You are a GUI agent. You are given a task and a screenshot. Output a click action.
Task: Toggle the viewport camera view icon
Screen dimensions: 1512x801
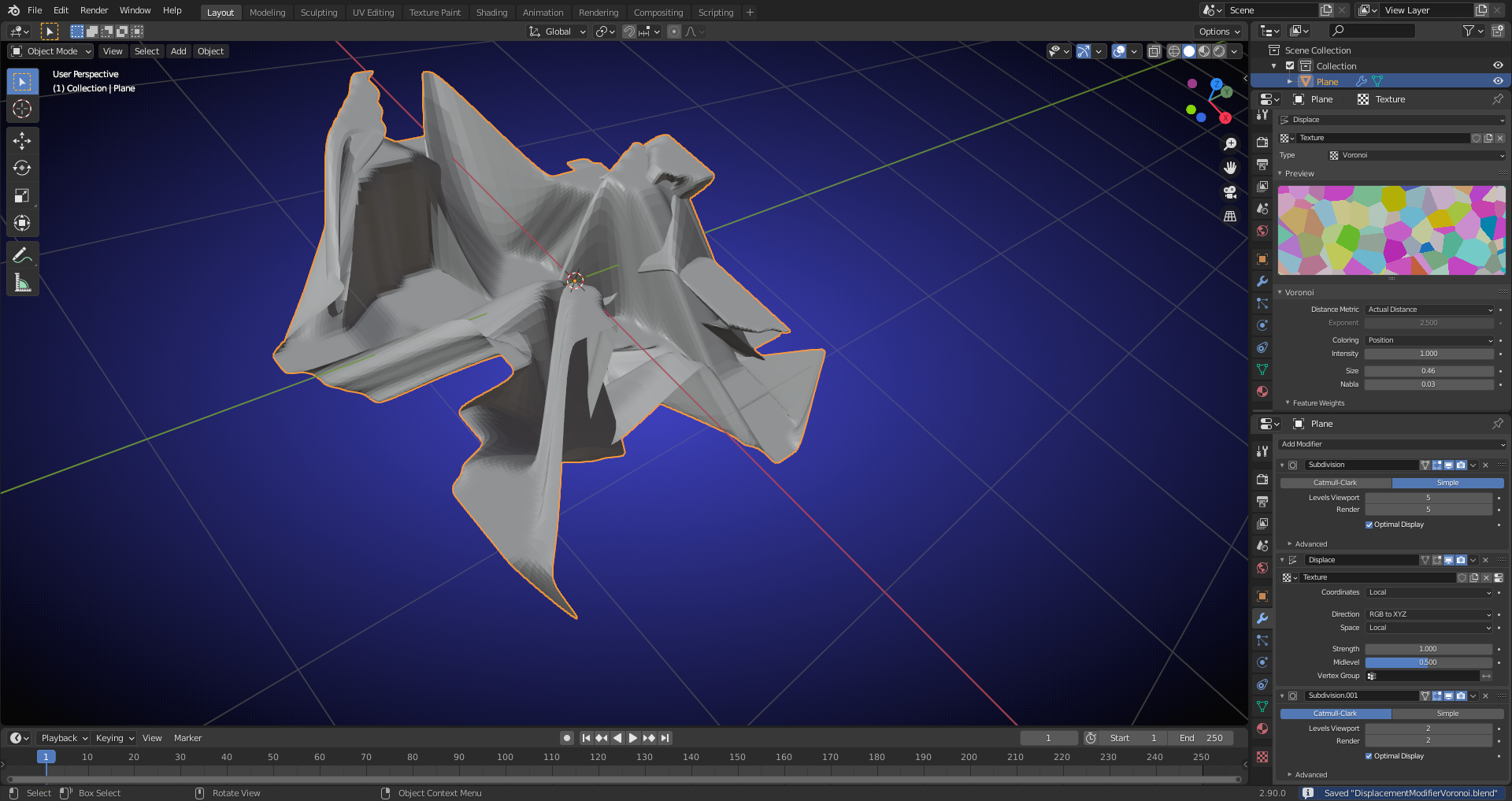1229,191
